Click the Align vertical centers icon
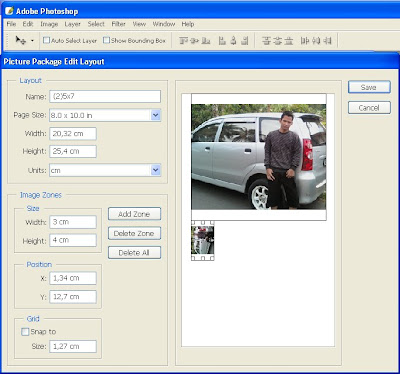The height and width of the screenshot is (374, 400). (195, 41)
